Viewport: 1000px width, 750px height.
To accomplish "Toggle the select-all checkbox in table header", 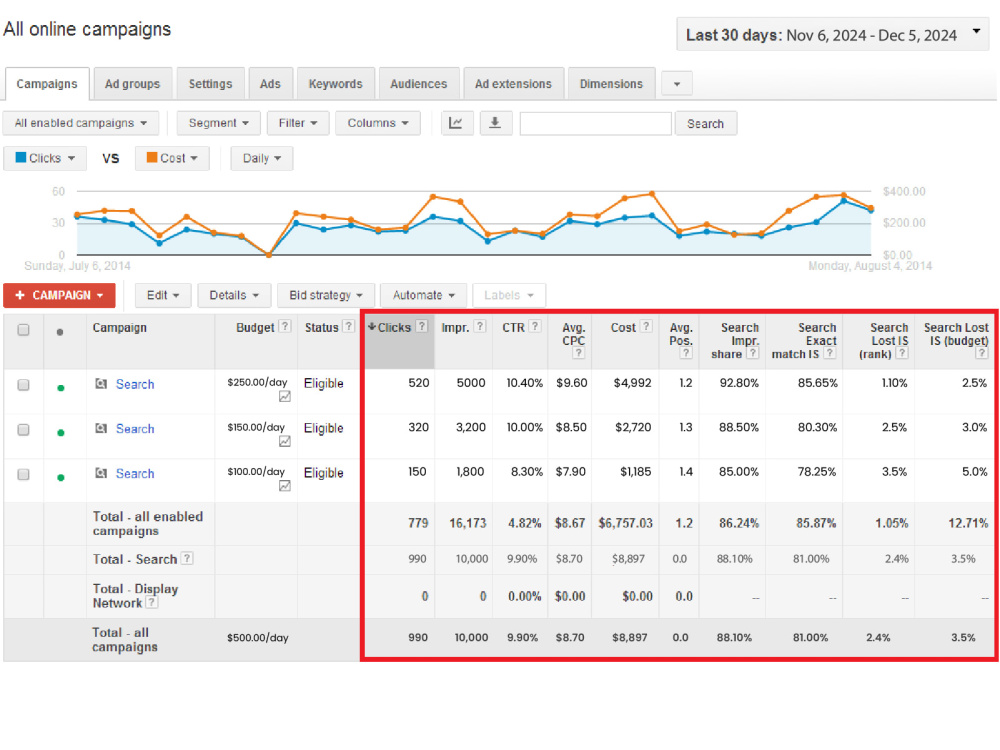I will click(x=24, y=330).
